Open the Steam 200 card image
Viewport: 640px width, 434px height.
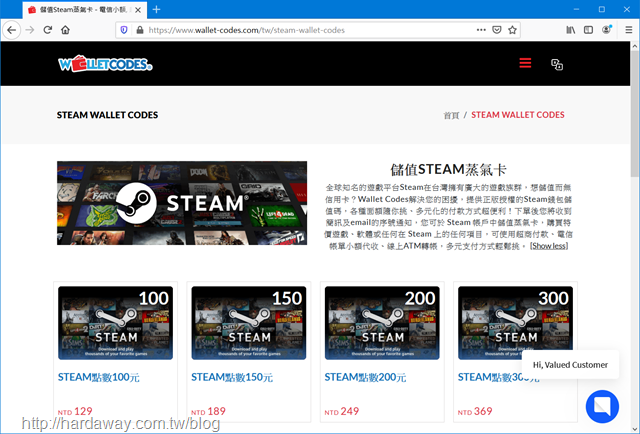382,323
